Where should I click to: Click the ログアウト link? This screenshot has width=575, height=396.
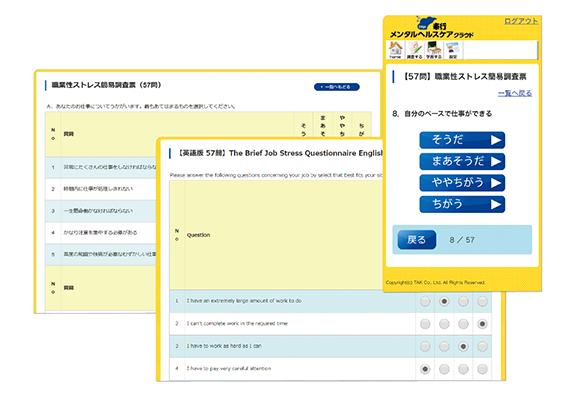click(521, 21)
